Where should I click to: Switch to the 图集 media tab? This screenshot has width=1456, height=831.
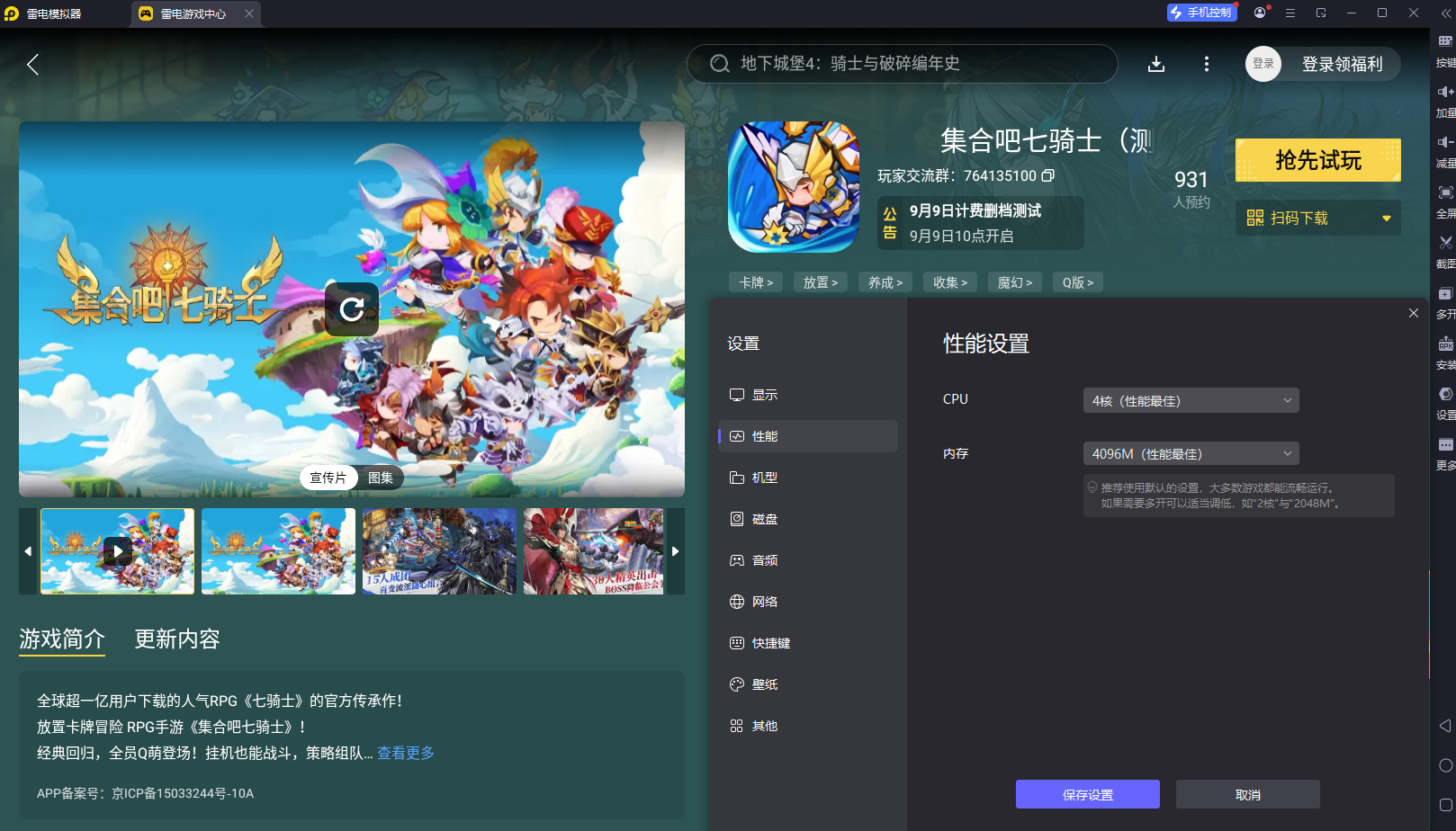(381, 478)
